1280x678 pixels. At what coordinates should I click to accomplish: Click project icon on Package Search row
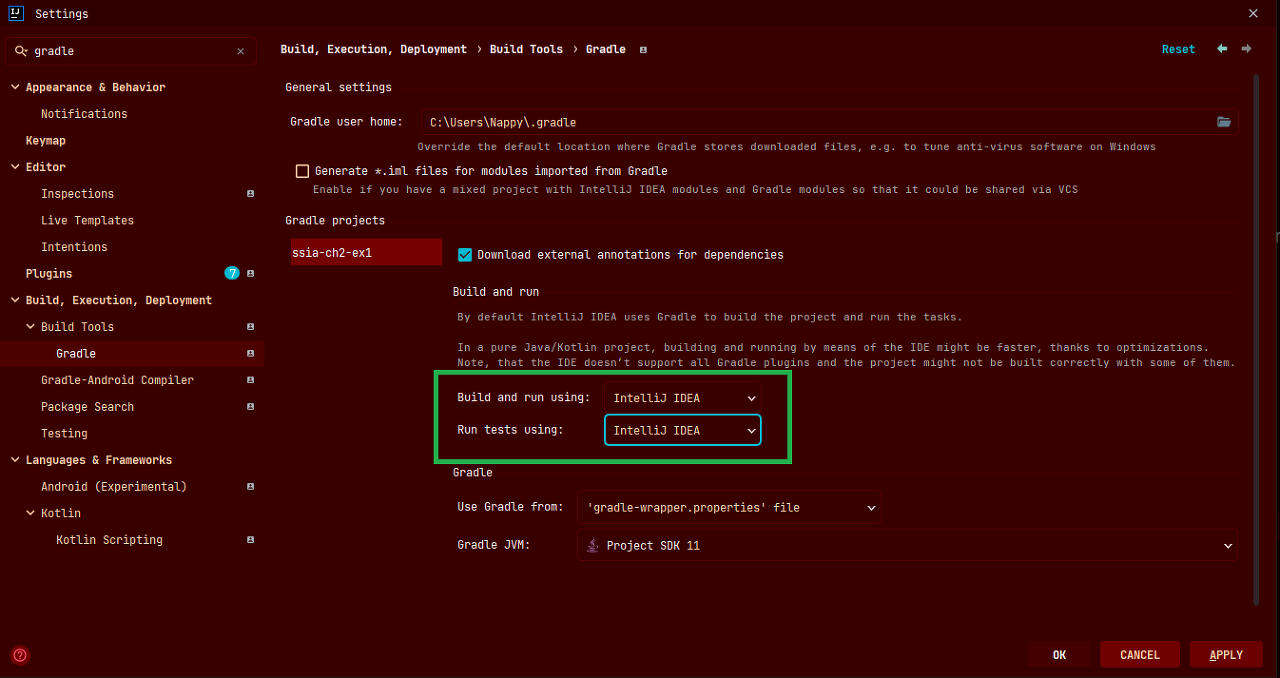point(250,407)
